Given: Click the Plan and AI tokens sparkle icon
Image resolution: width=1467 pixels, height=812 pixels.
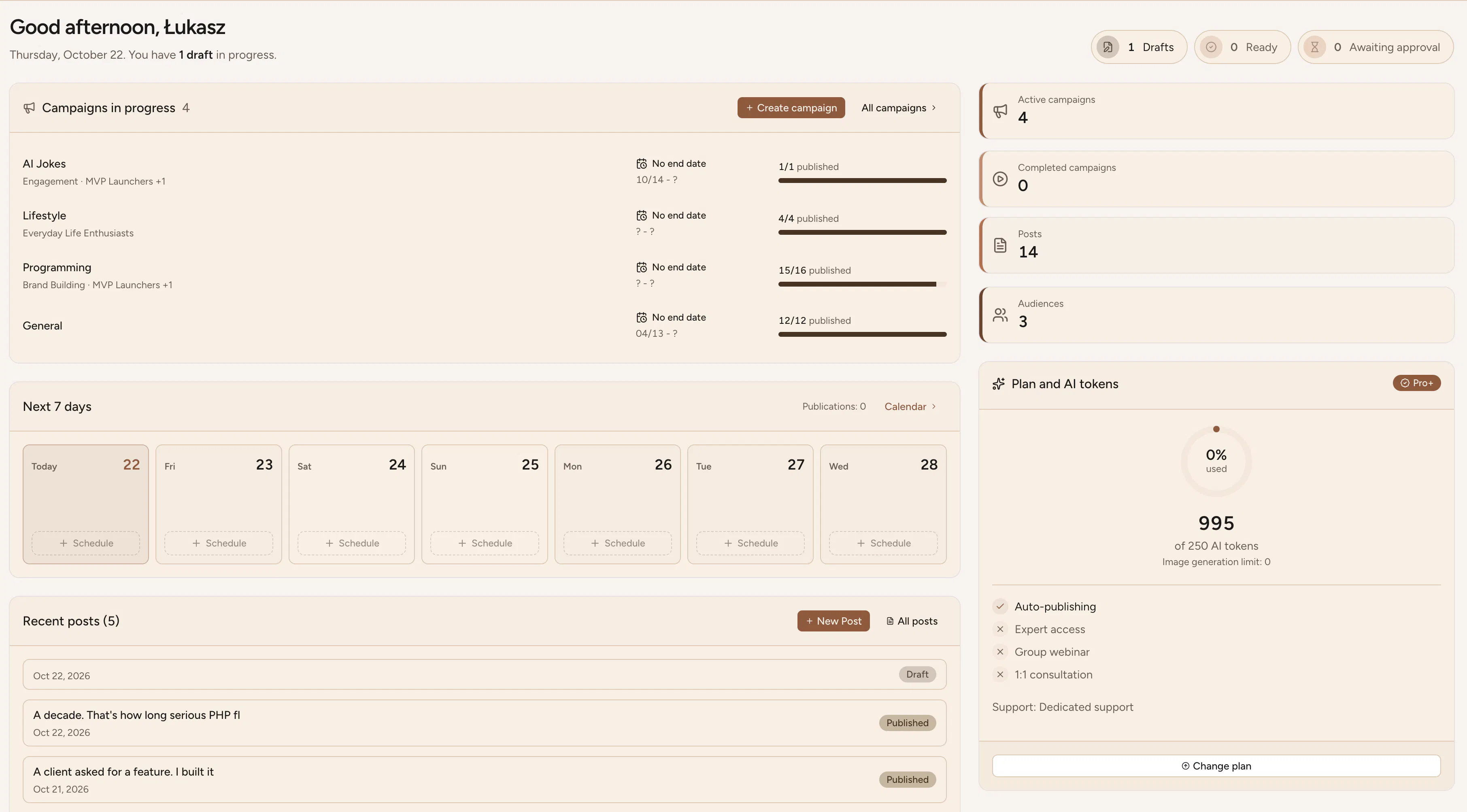Looking at the screenshot, I should point(998,384).
